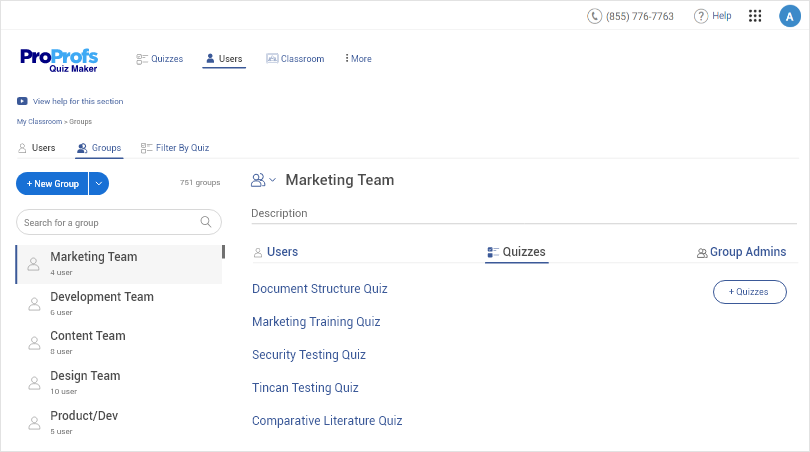Image resolution: width=810 pixels, height=452 pixels.
Task: Open the Help question mark icon
Action: coord(701,16)
